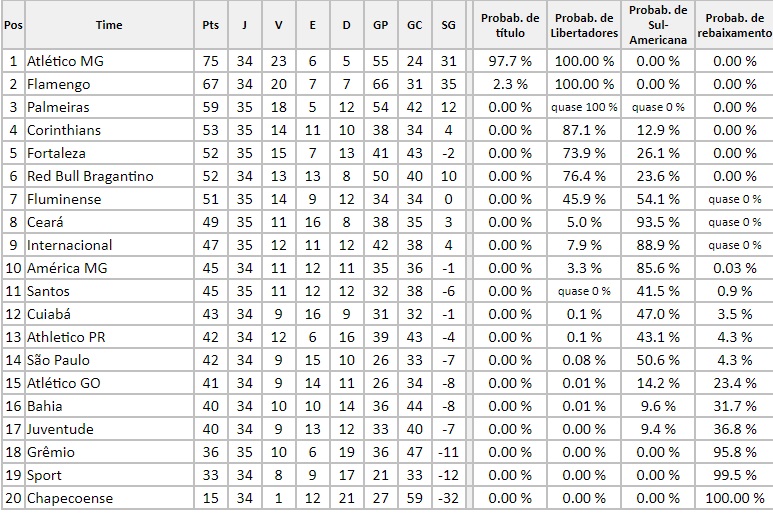Click on Red Bull Bragantino

[x=90, y=176]
